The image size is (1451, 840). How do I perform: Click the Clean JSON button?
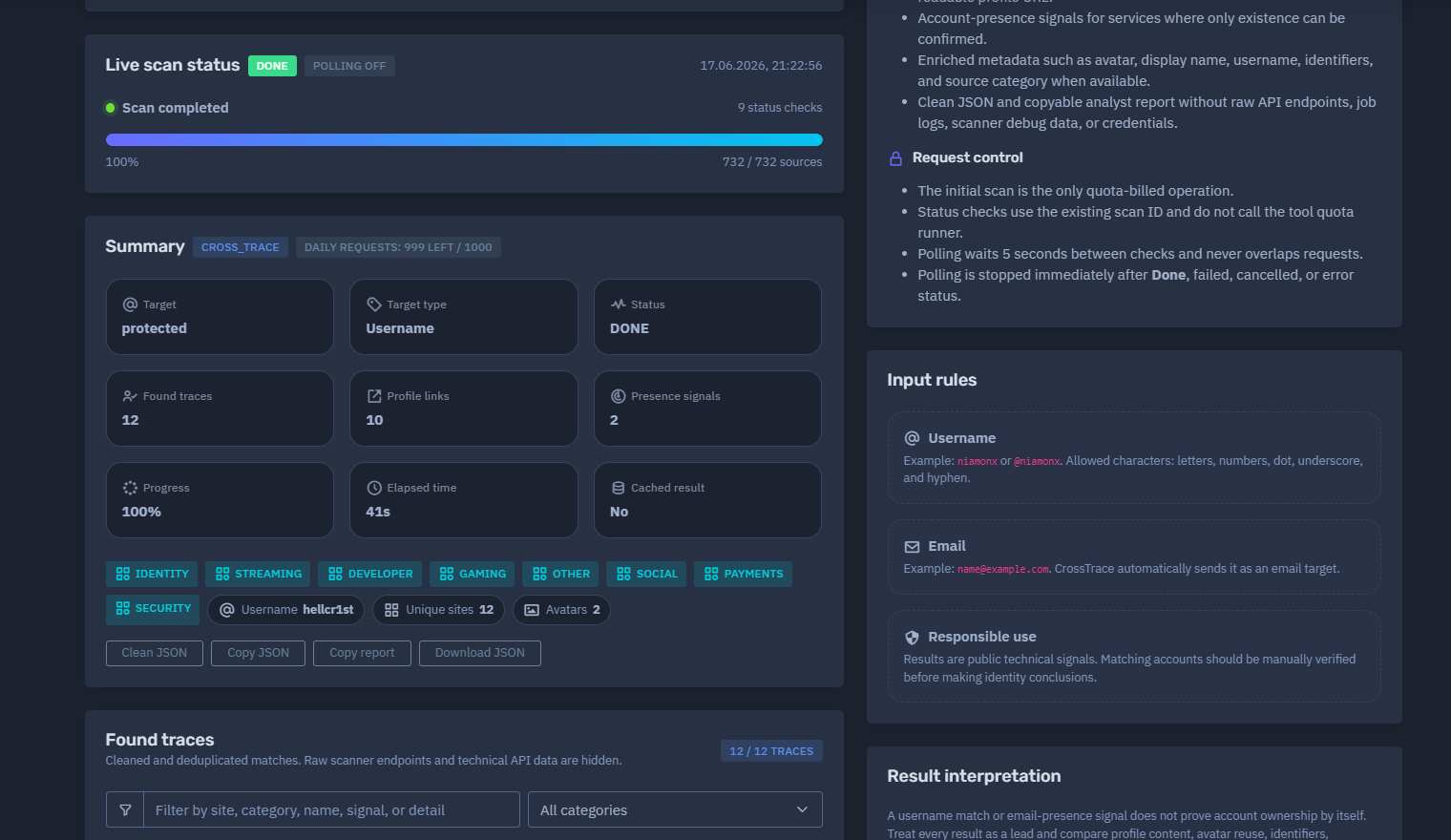coord(155,653)
